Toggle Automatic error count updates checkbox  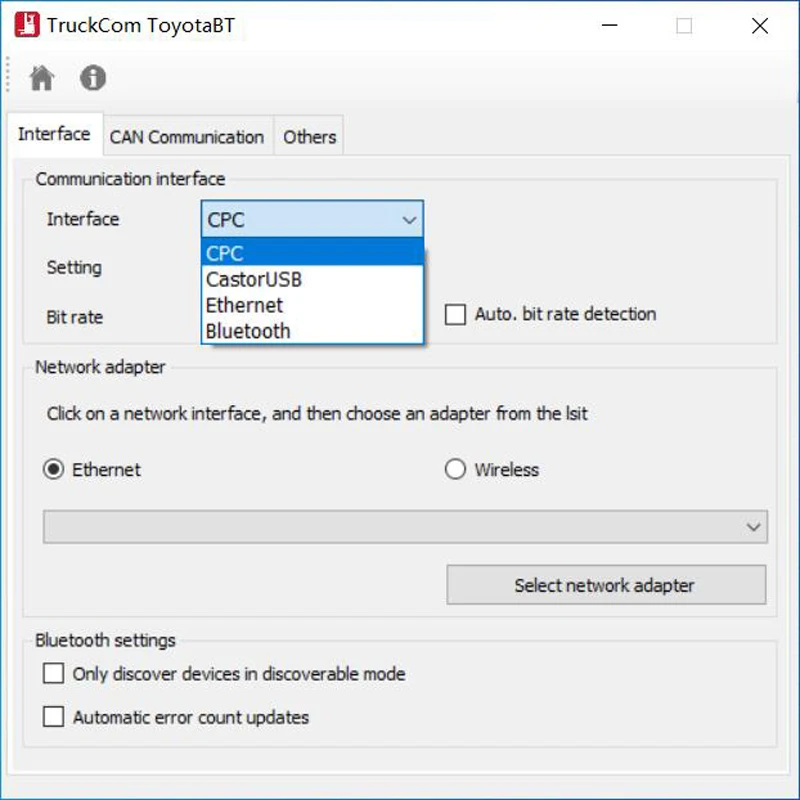click(54, 717)
